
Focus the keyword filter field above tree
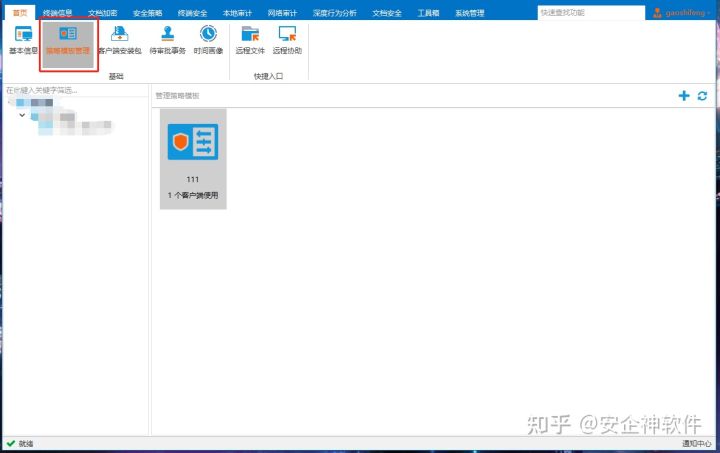pyautogui.click(x=76, y=90)
